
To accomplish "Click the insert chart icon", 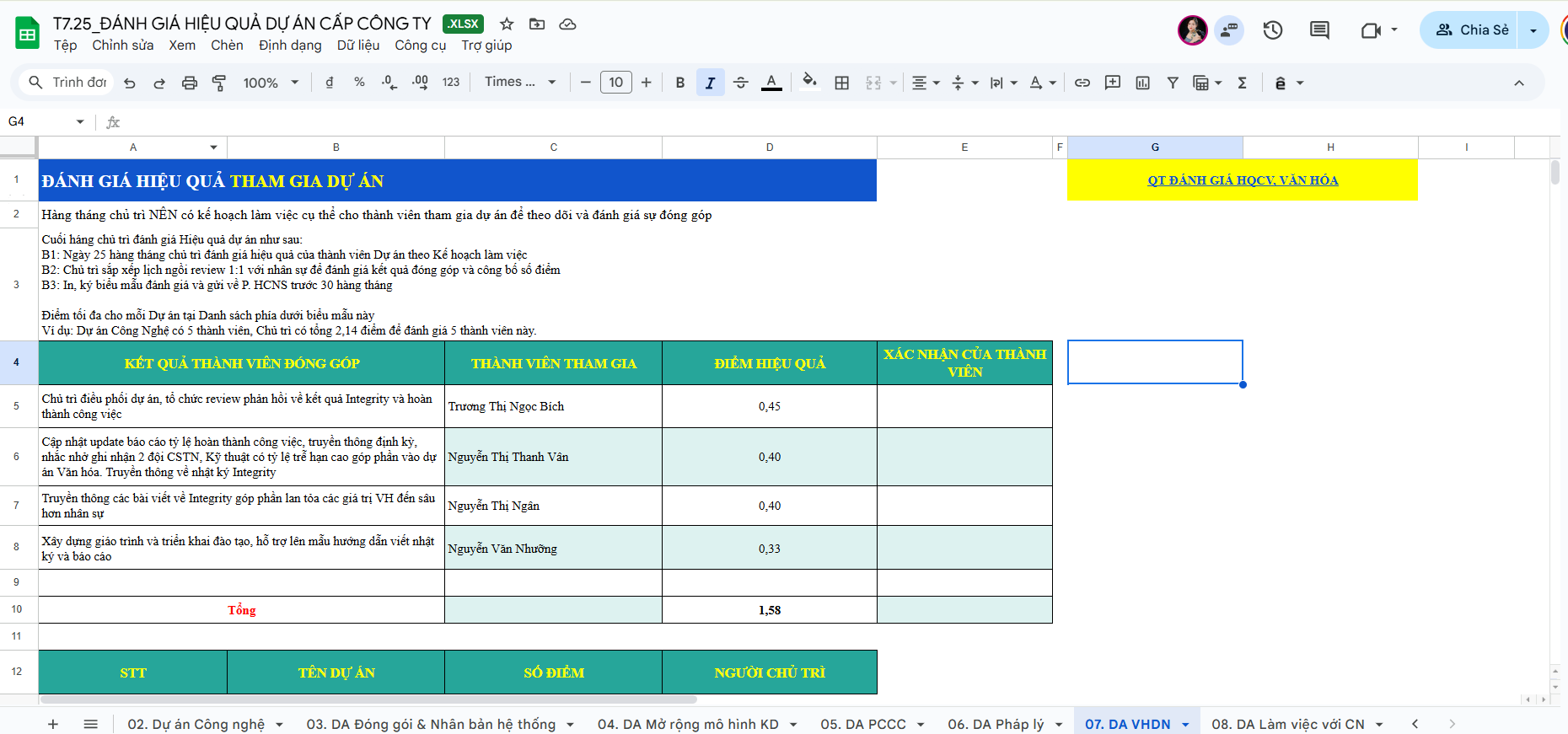I will [1142, 83].
